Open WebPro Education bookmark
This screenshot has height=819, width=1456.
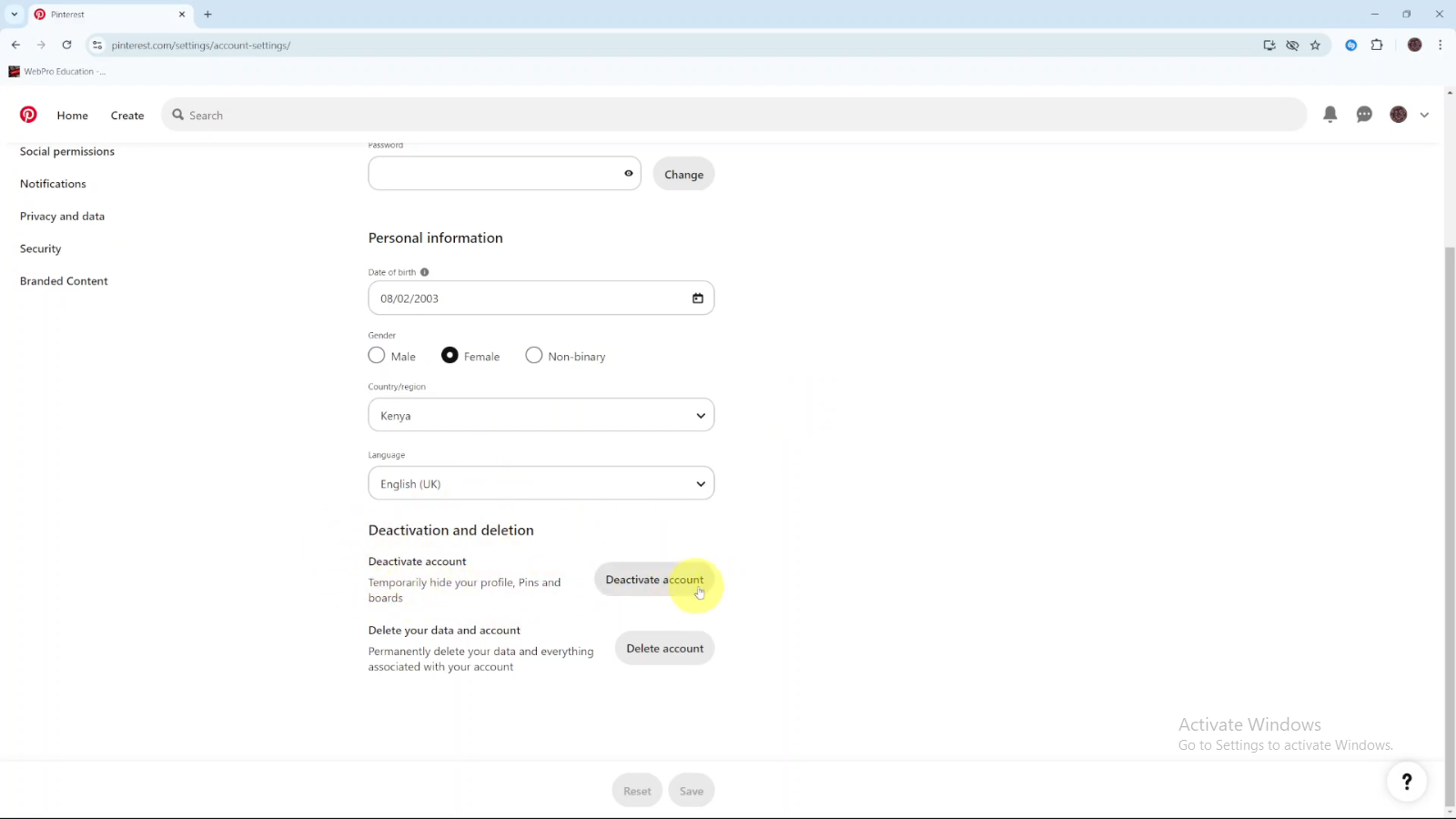click(56, 71)
